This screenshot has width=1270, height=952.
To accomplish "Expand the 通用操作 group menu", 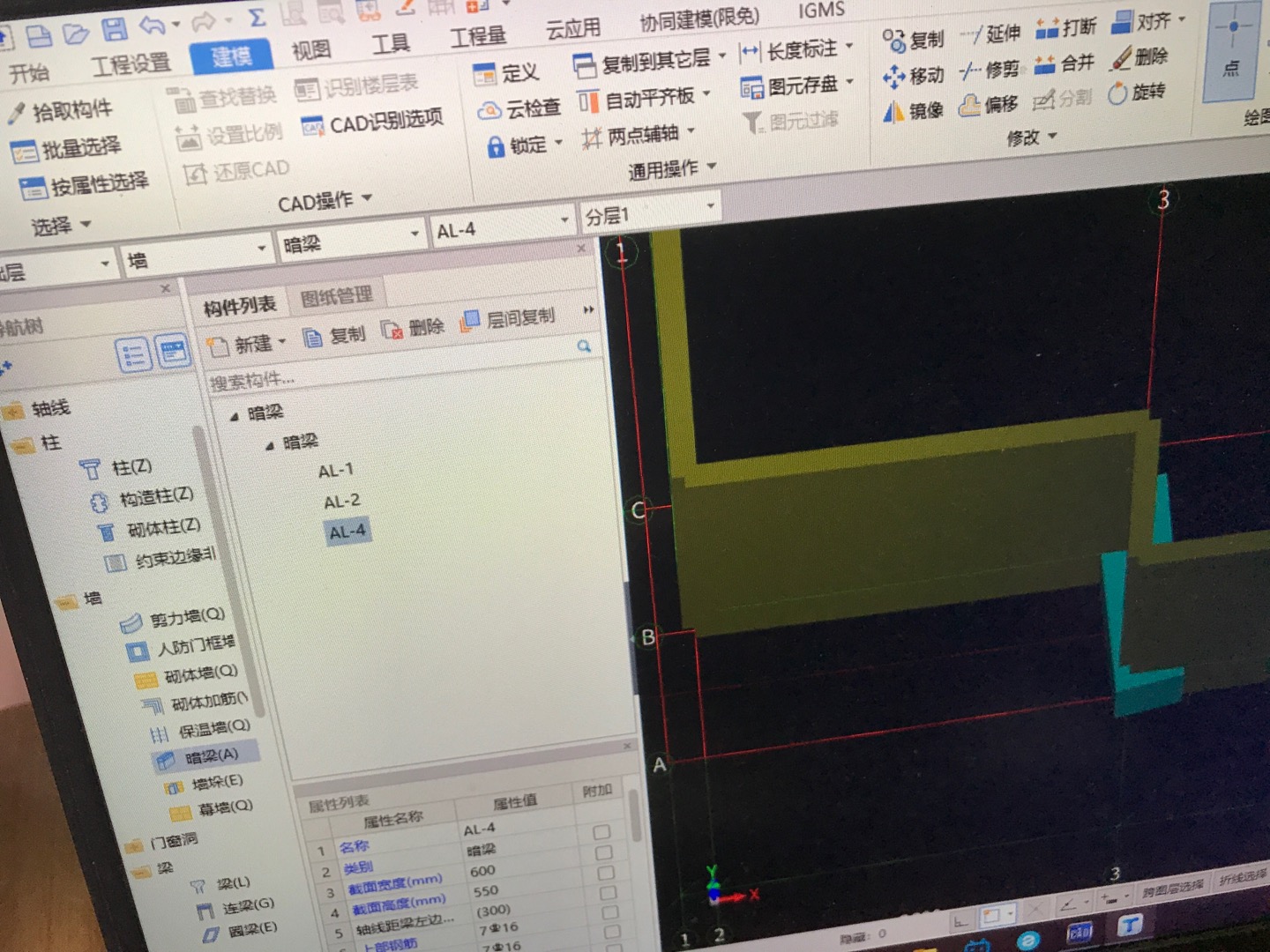I will pos(672,168).
